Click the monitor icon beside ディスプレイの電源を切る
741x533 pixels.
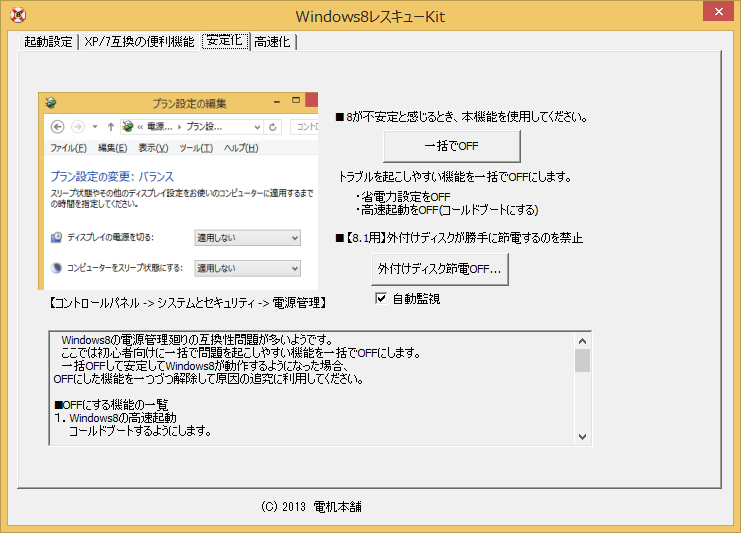(56, 238)
